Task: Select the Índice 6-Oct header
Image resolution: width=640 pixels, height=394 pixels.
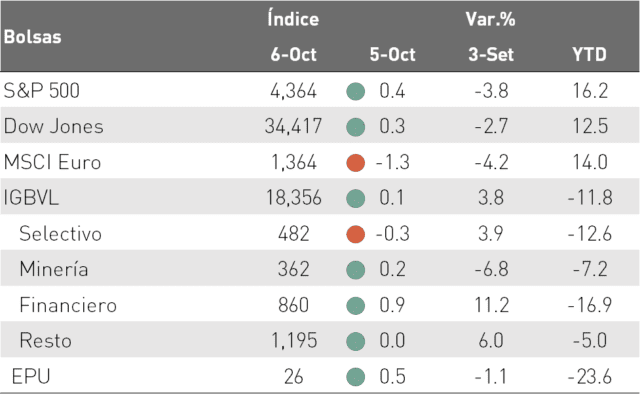Action: tap(293, 37)
